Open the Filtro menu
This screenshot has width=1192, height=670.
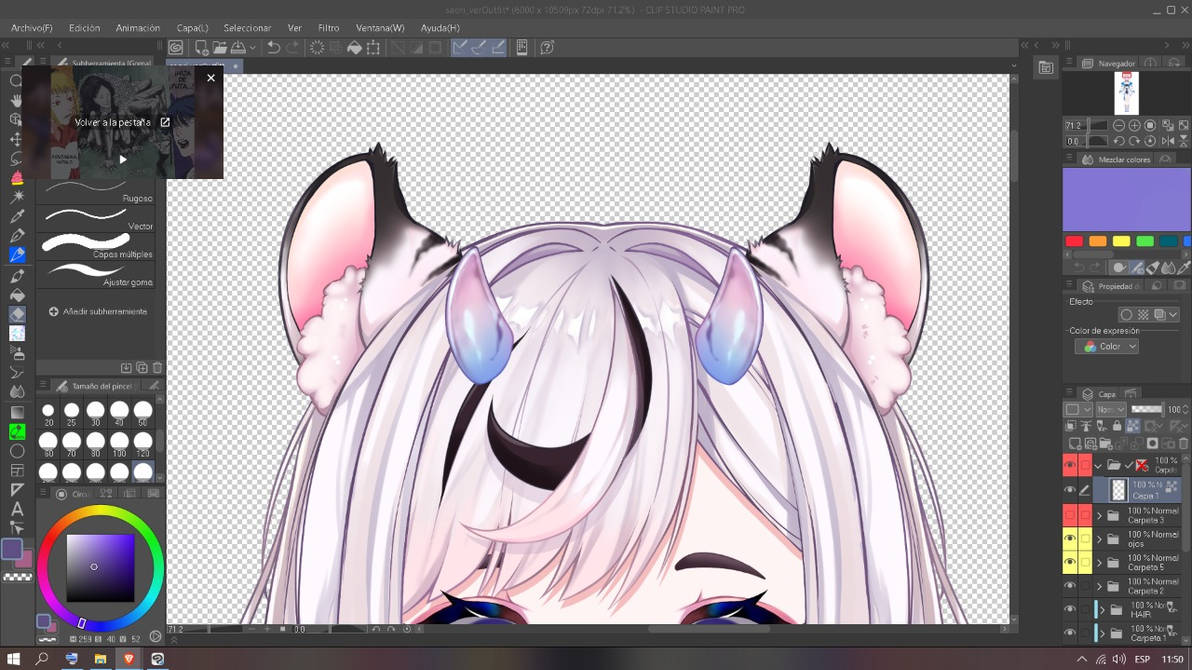(328, 27)
